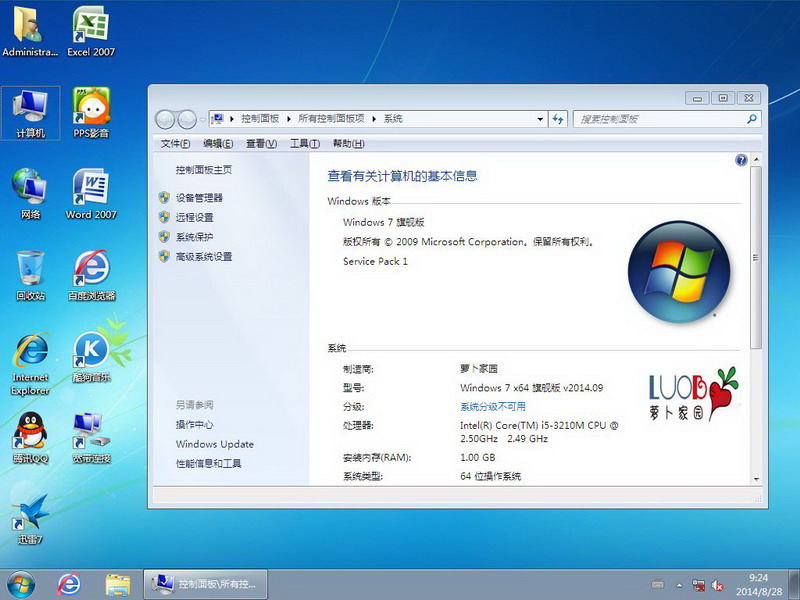Click the processor value i5-3210M text

pyautogui.click(x=539, y=432)
